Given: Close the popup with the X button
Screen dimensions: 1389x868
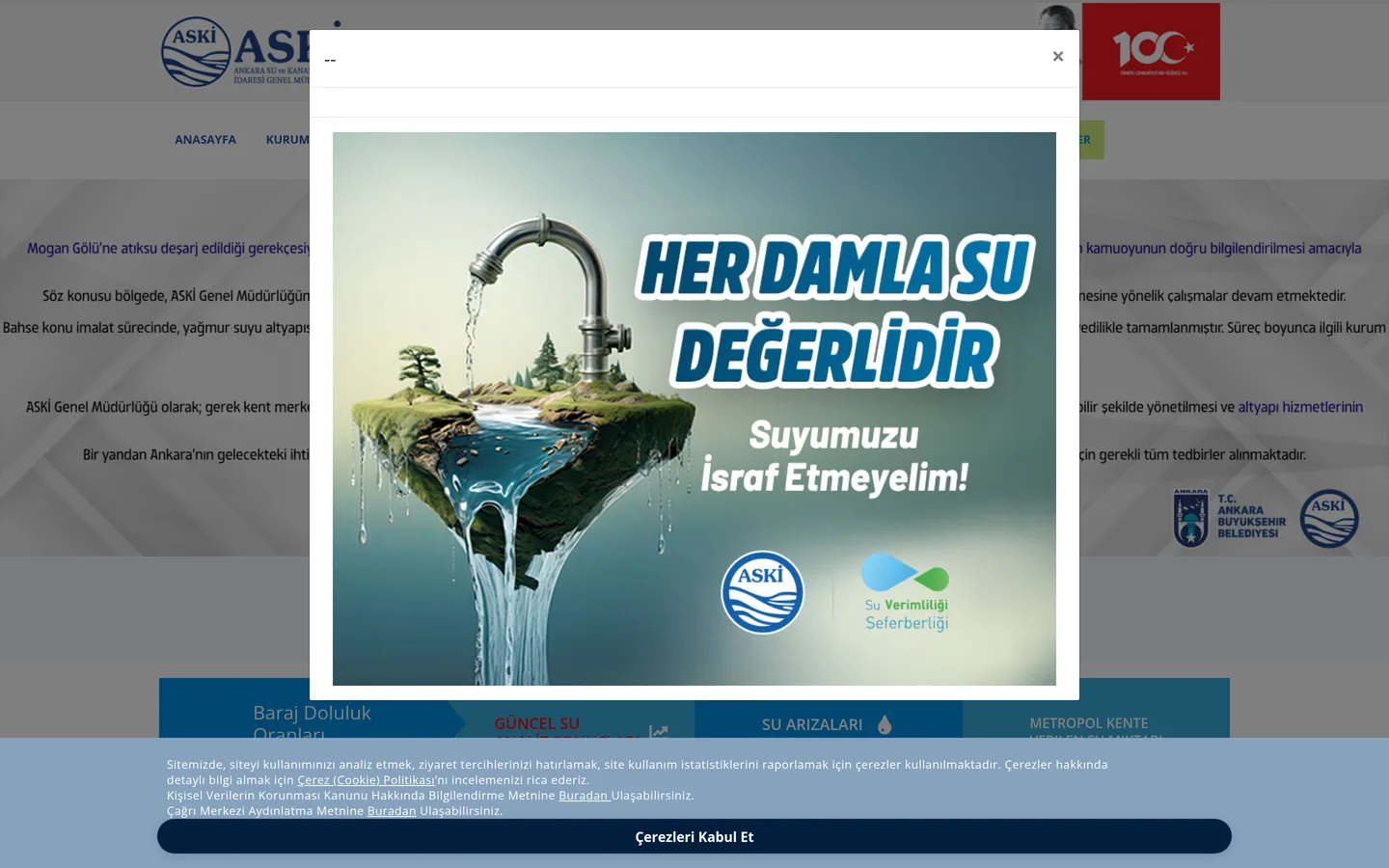Looking at the screenshot, I should point(1058,57).
